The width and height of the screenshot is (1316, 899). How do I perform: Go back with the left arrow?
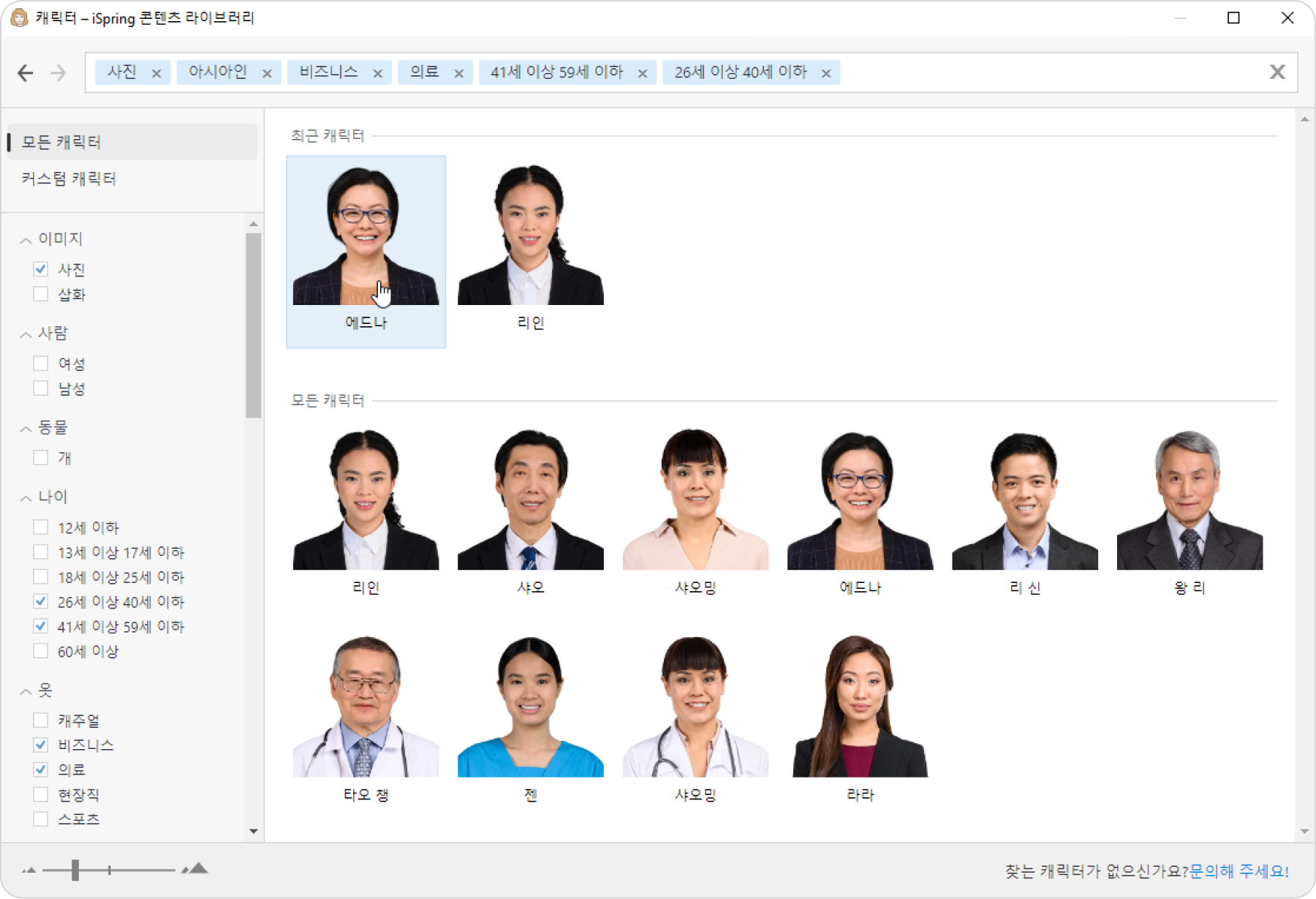26,72
